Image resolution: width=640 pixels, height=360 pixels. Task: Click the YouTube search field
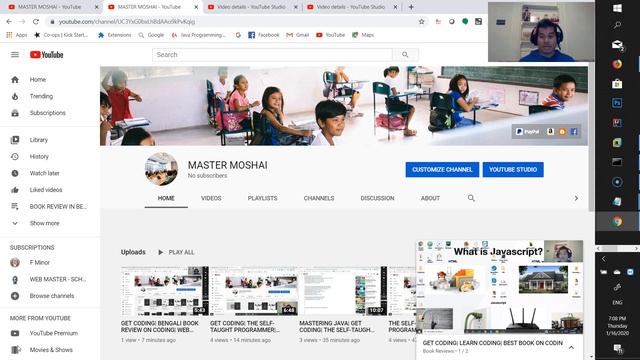272,55
